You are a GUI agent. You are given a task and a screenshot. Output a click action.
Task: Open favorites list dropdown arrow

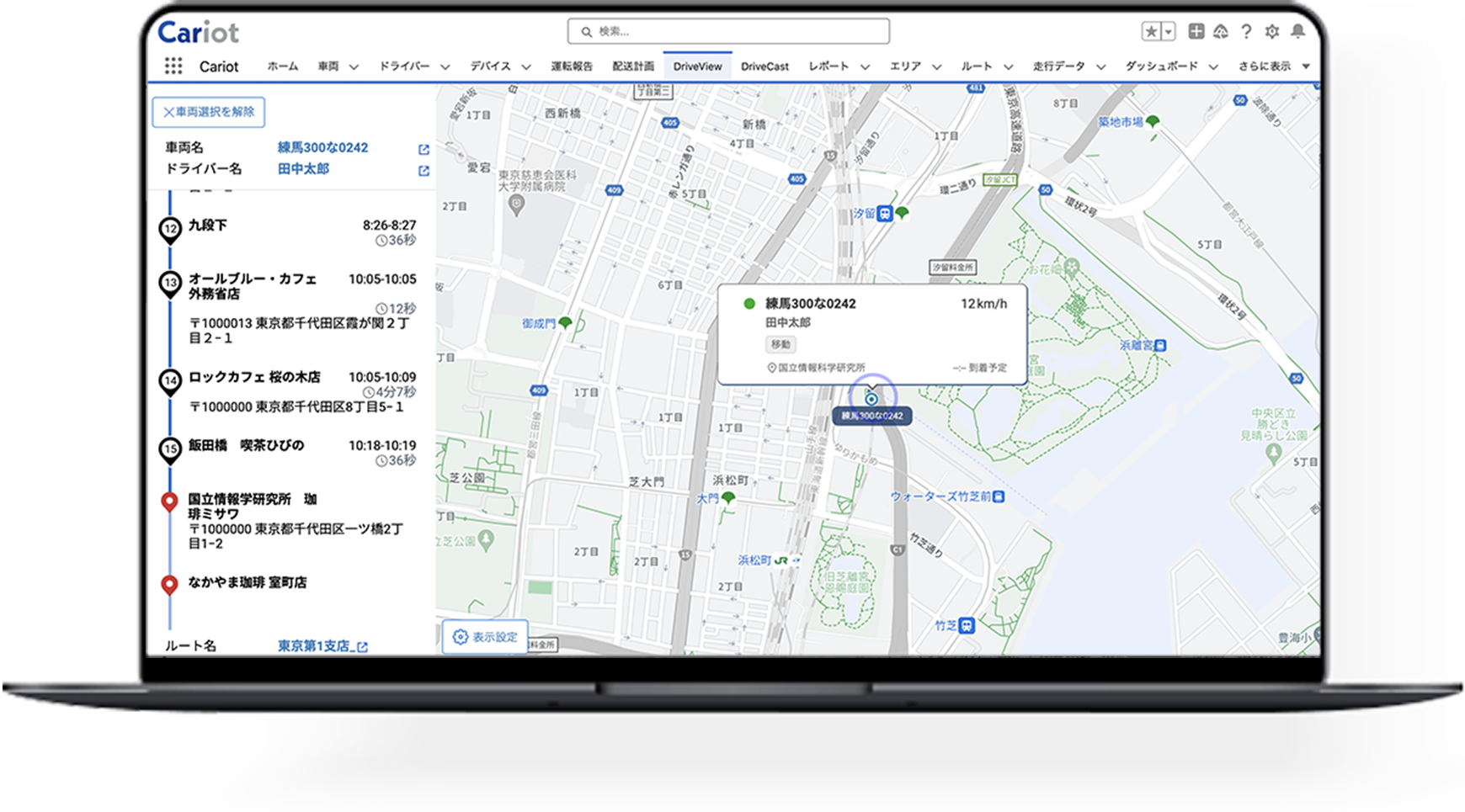click(1169, 31)
